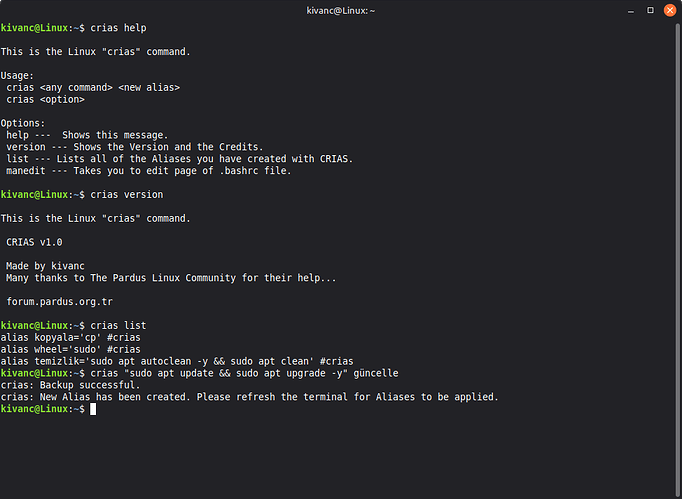Click the word güncelle in the command

pos(372,373)
